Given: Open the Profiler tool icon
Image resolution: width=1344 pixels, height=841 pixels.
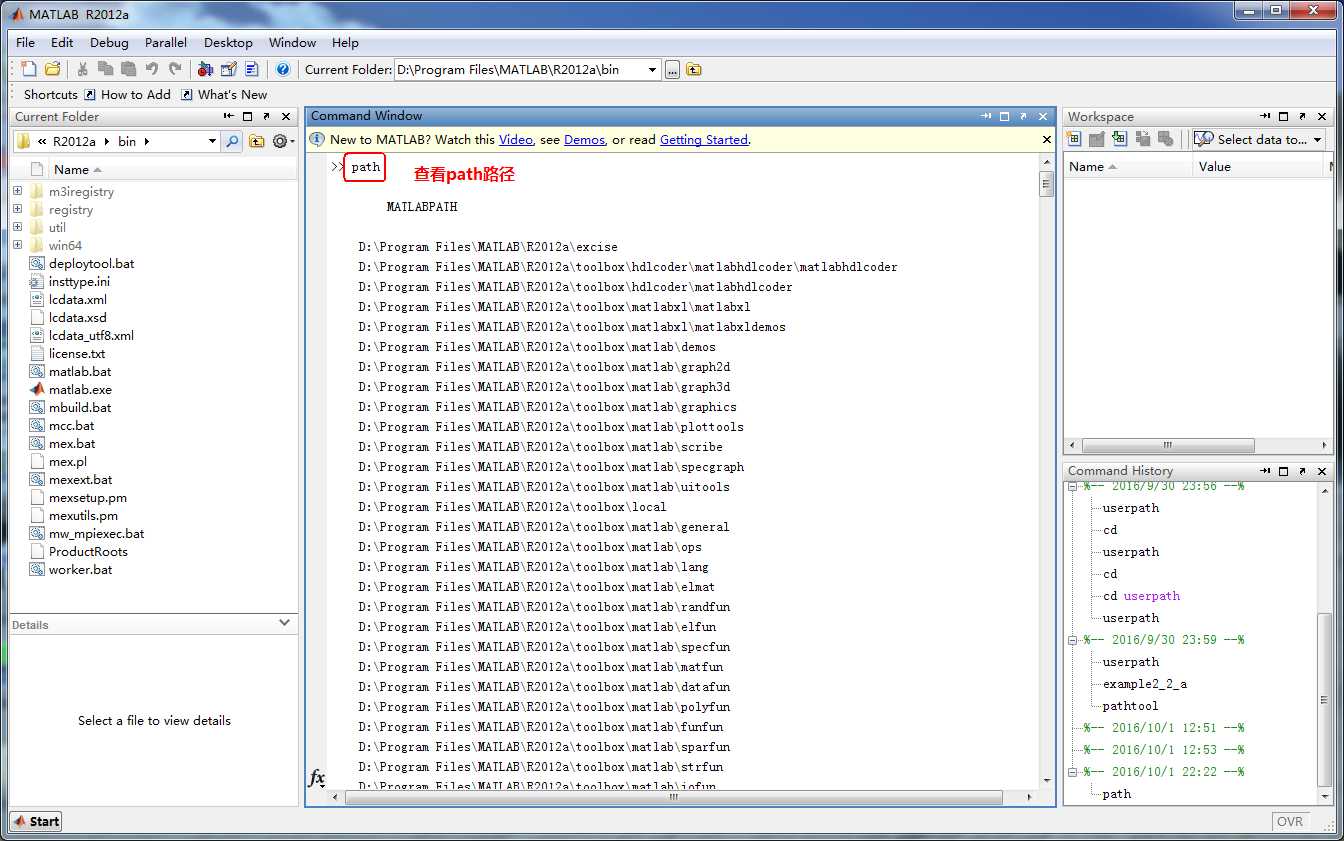Looking at the screenshot, I should 252,69.
